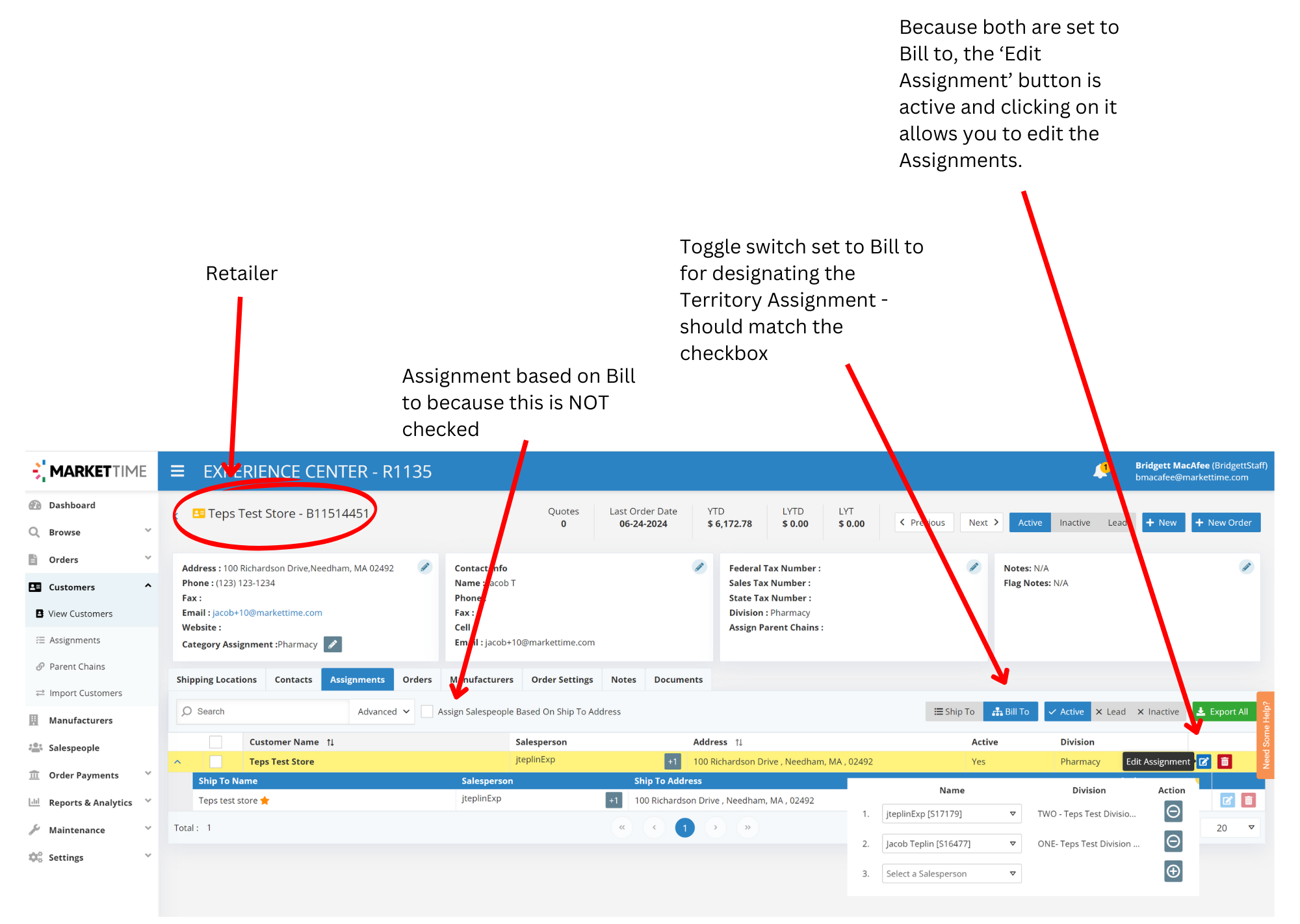Open the Need Some Help side tab
The height and width of the screenshot is (924, 1300).
tap(1265, 735)
